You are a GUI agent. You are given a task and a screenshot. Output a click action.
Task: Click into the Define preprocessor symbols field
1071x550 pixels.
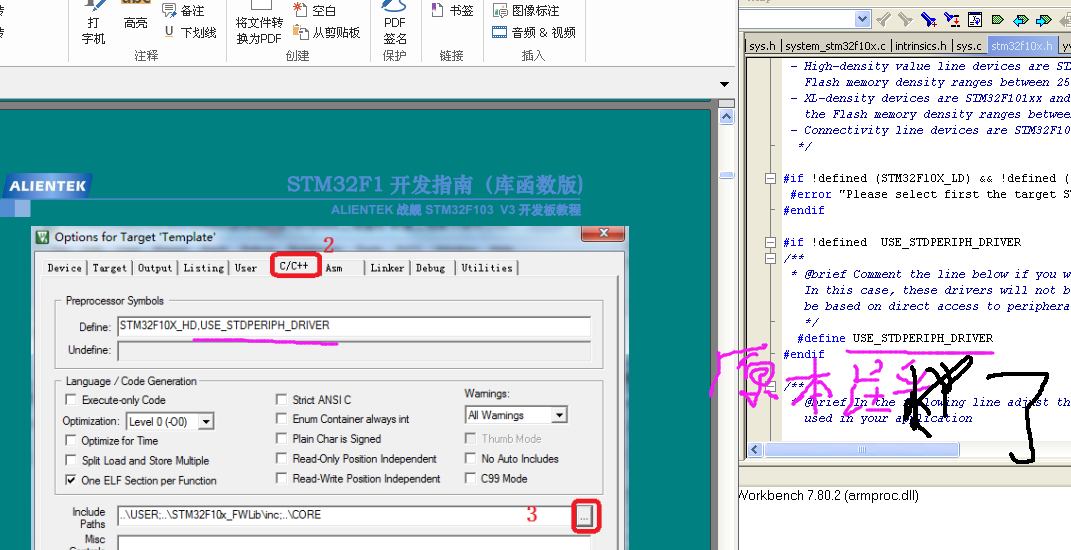tap(354, 326)
